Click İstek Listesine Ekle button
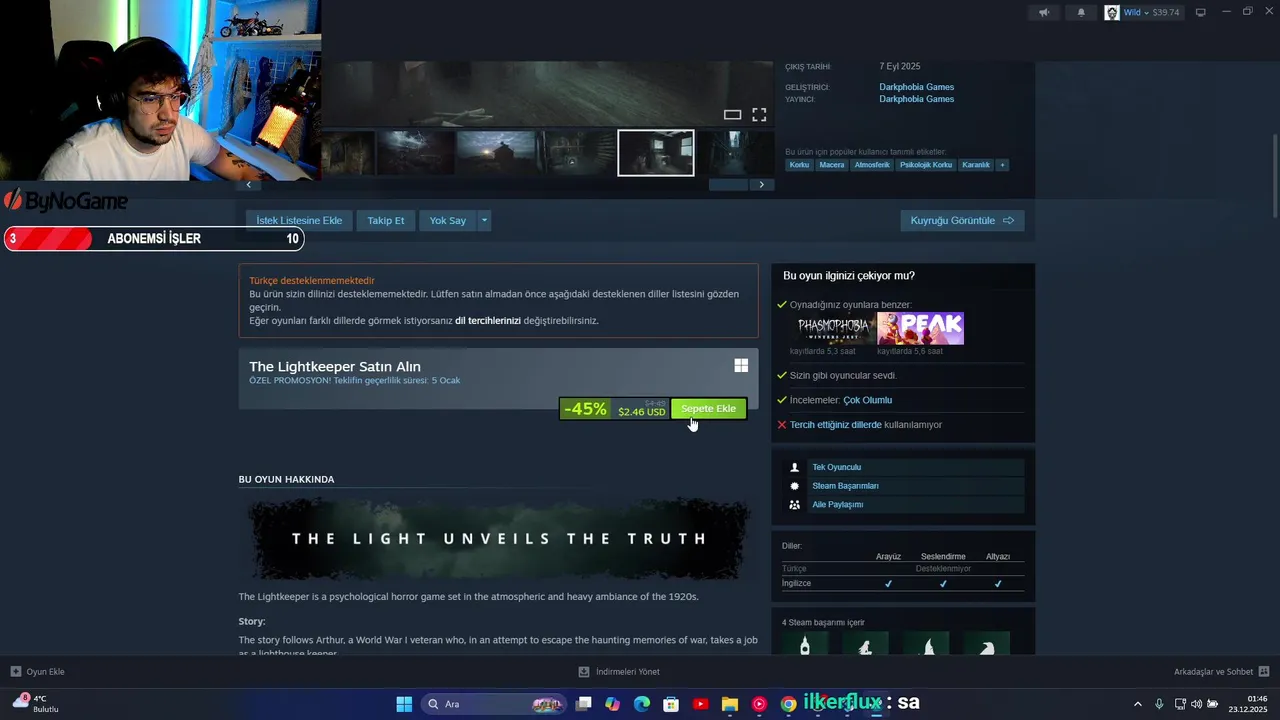 299,220
